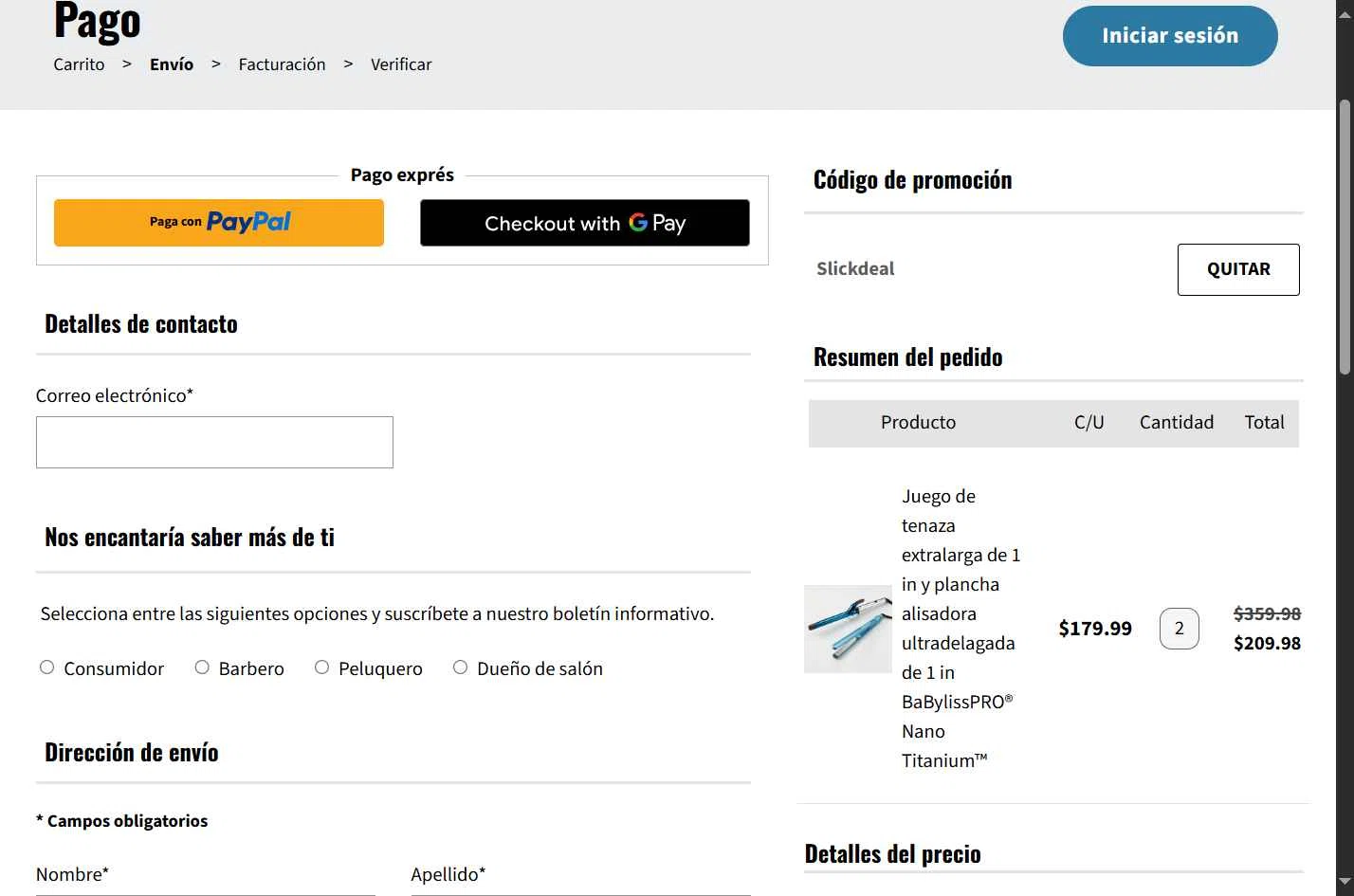Click the Total column header
1354x896 pixels.
coord(1264,423)
